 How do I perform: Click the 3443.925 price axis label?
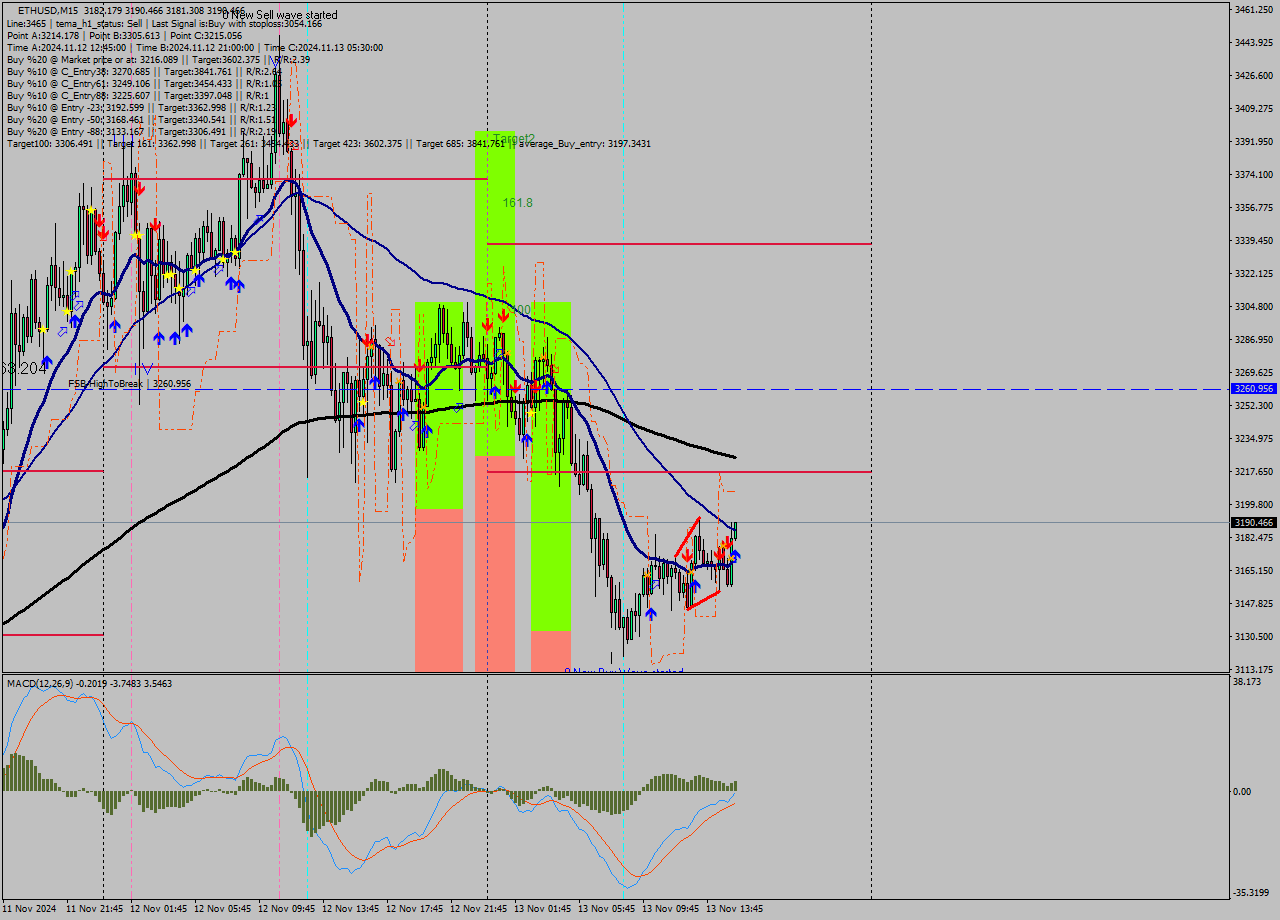coord(1253,42)
